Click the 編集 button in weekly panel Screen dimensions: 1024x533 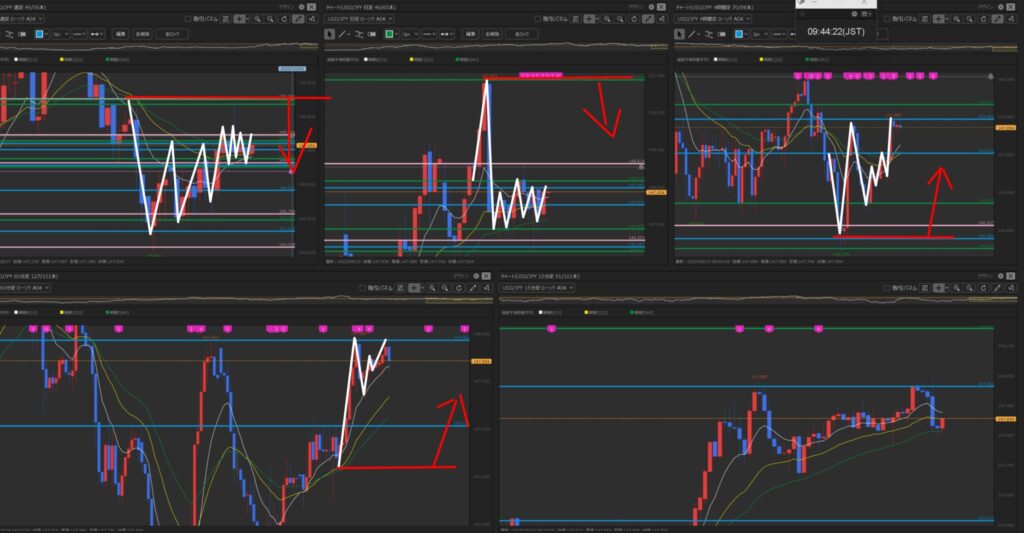pos(121,34)
